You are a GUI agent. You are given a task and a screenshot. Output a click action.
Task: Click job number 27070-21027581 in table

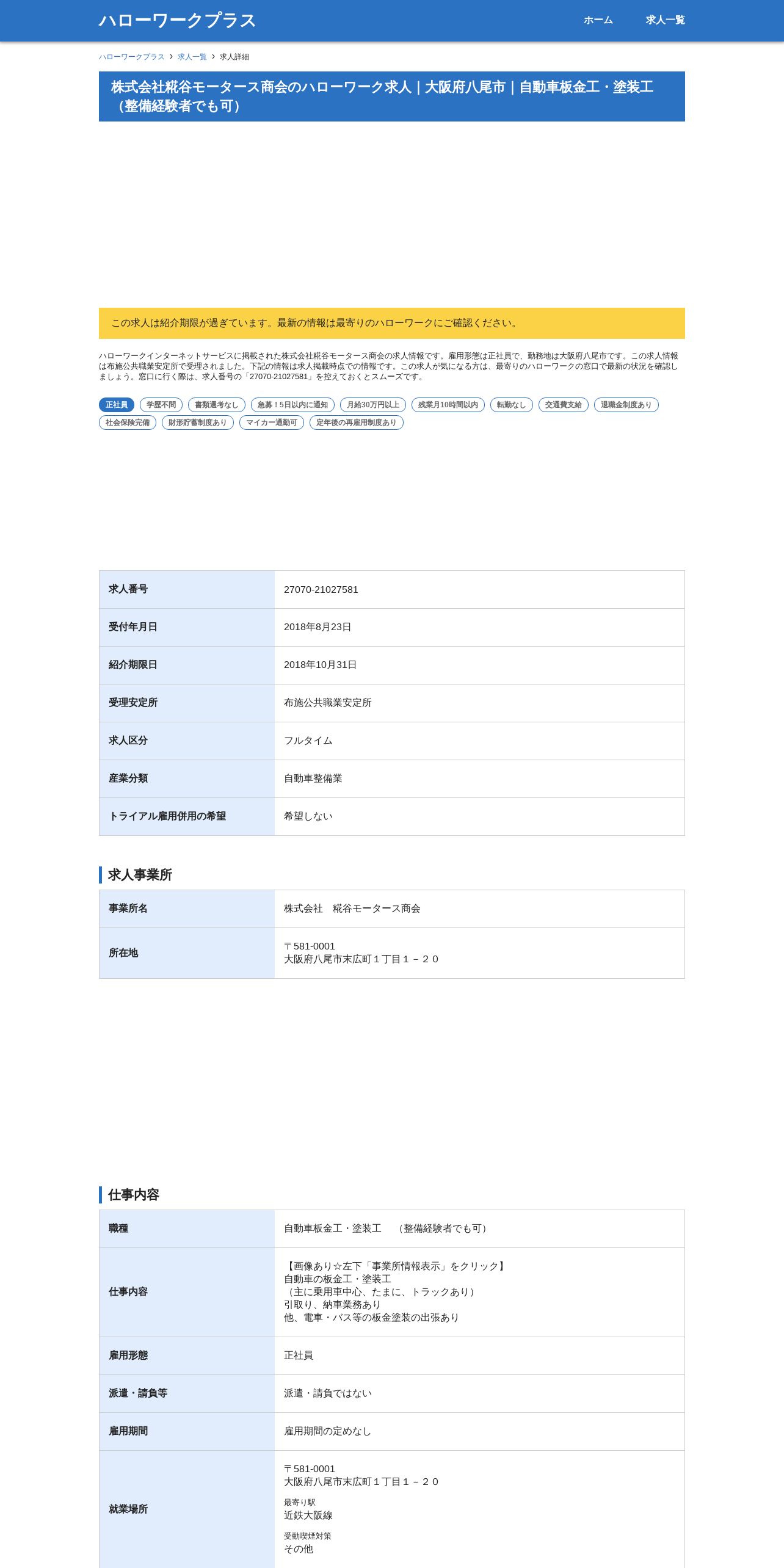tap(321, 590)
